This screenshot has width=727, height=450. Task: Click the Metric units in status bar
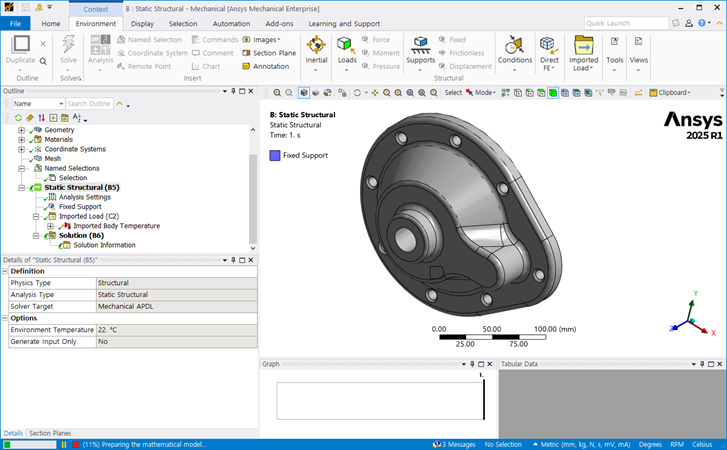click(x=581, y=444)
